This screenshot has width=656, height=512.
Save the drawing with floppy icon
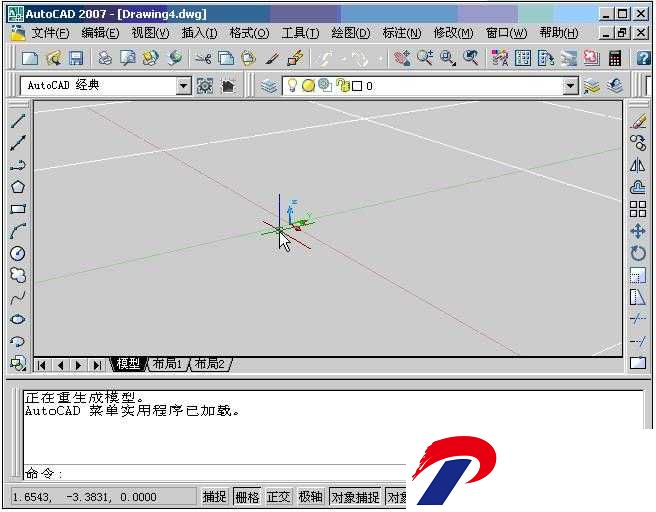click(76, 58)
